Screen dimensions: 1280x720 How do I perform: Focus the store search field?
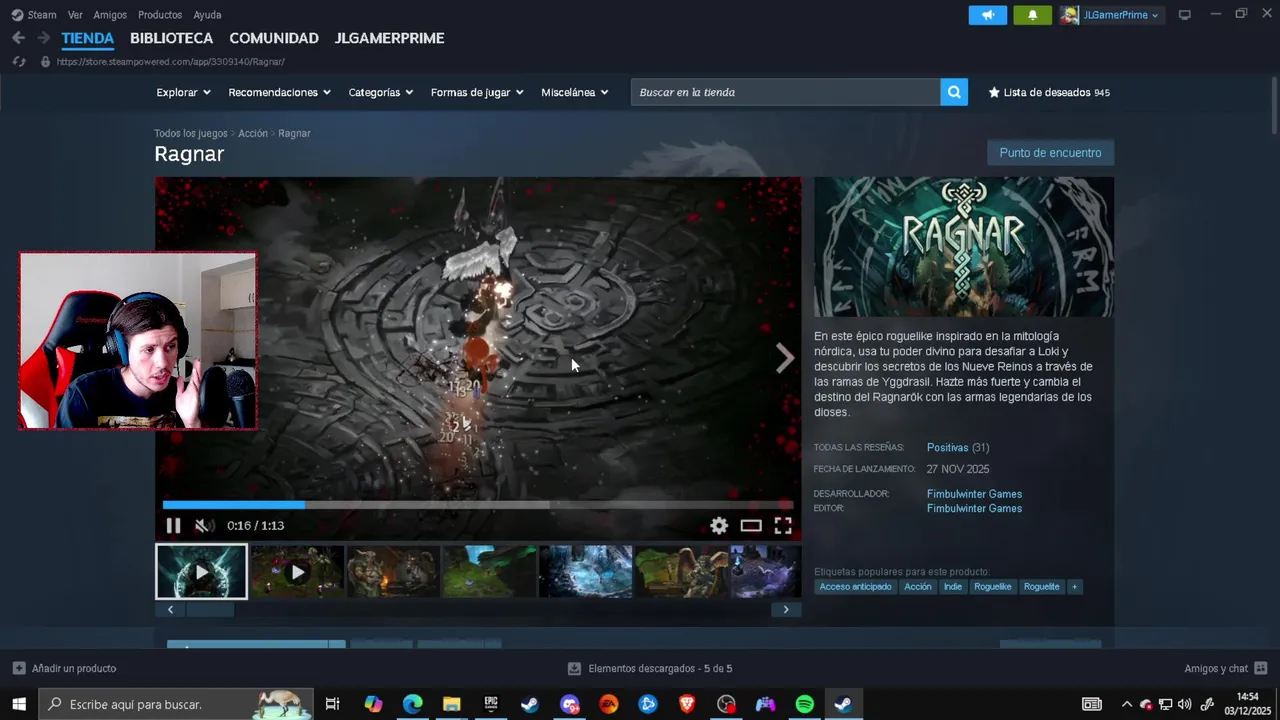click(786, 92)
